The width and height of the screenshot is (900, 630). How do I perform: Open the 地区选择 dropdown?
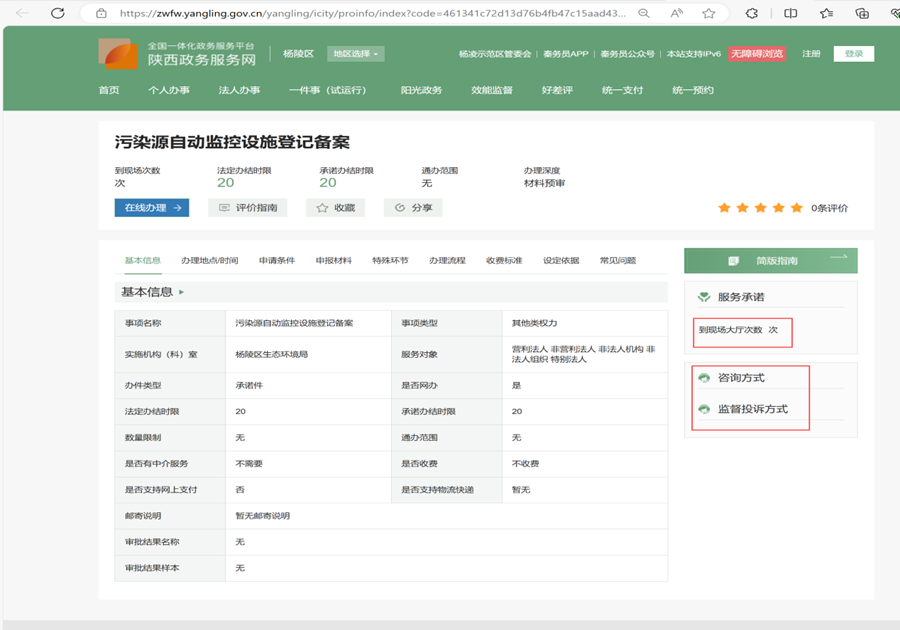[x=355, y=54]
